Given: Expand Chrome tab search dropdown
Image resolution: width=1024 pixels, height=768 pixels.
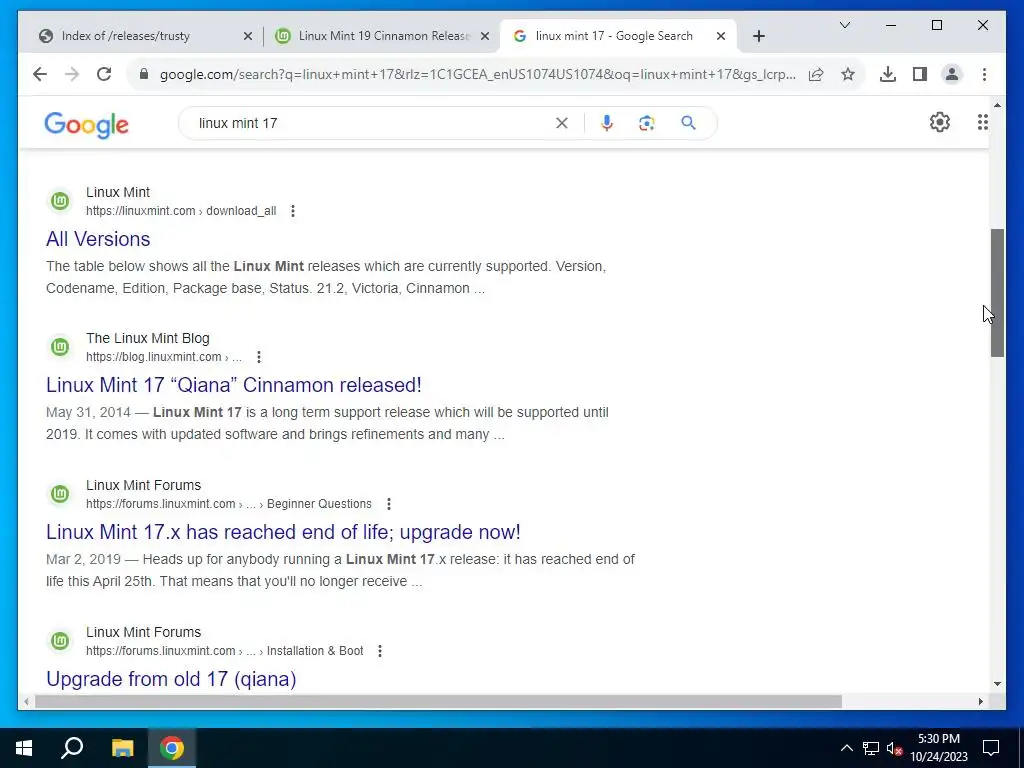Looking at the screenshot, I should (x=844, y=25).
